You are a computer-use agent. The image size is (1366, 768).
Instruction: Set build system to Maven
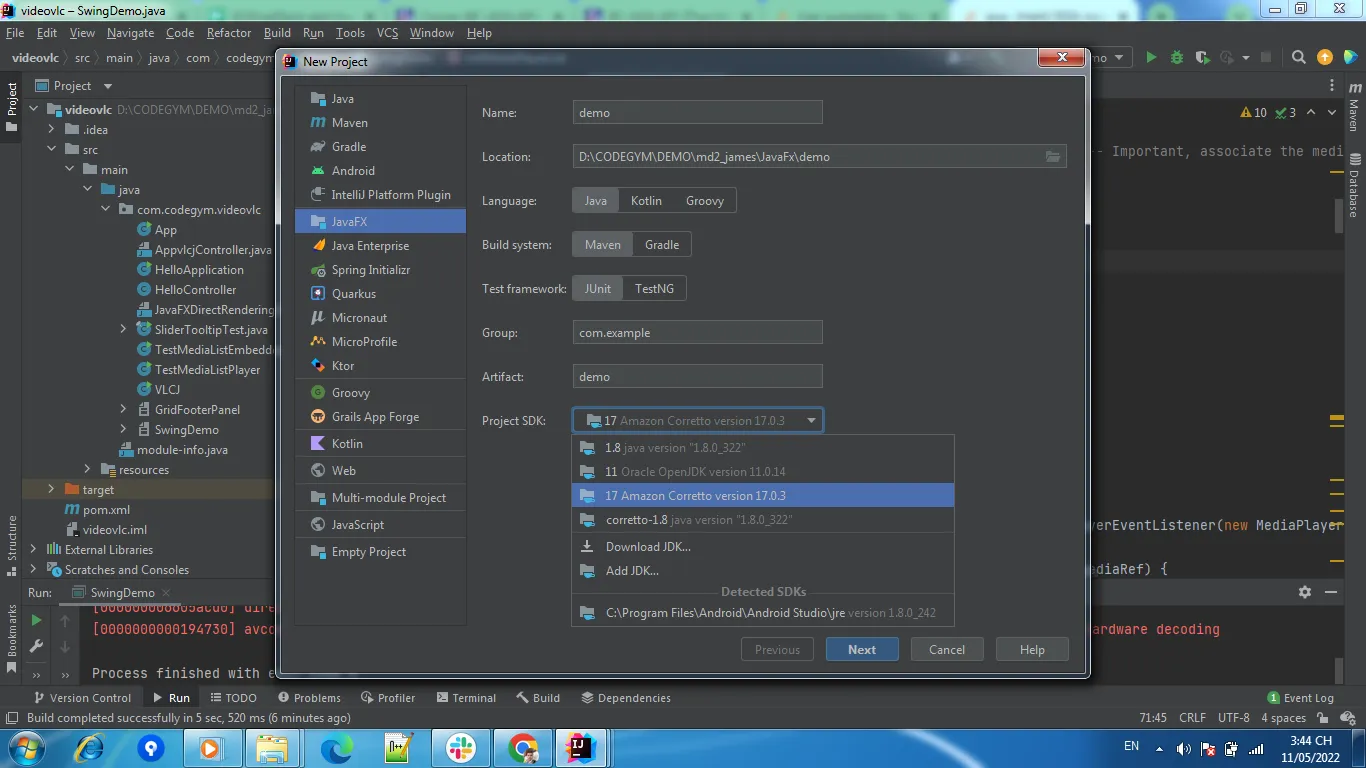pos(603,245)
